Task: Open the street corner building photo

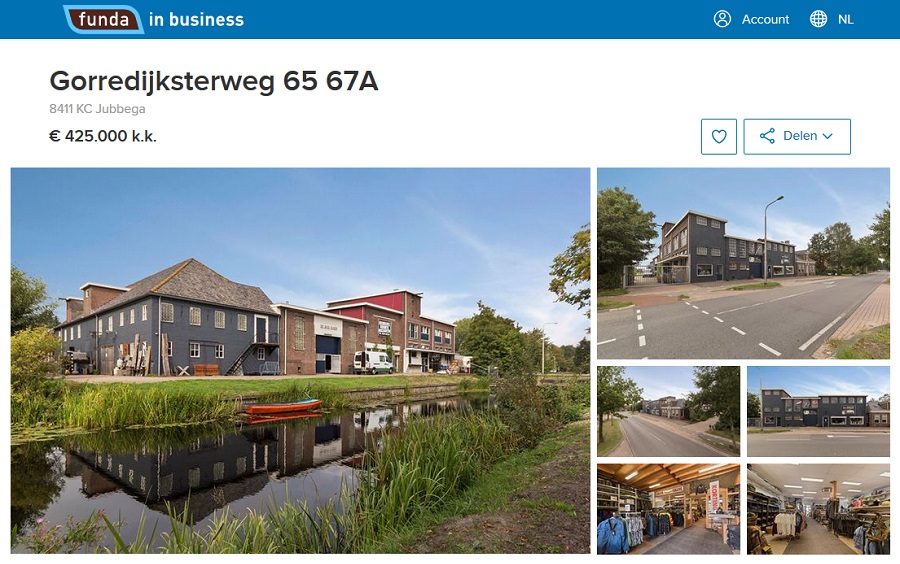Action: point(743,263)
